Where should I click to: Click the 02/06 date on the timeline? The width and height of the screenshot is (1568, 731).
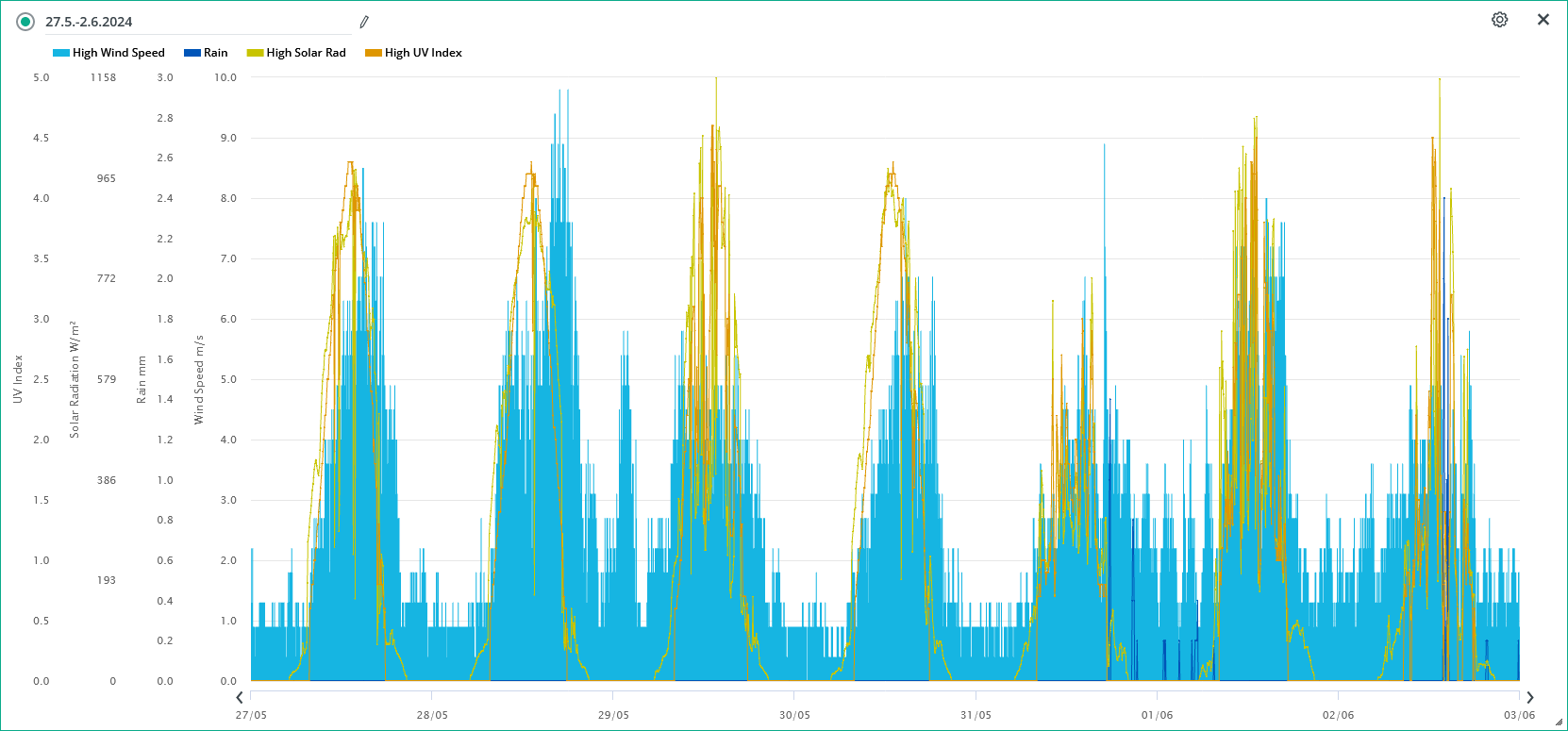point(1338,715)
